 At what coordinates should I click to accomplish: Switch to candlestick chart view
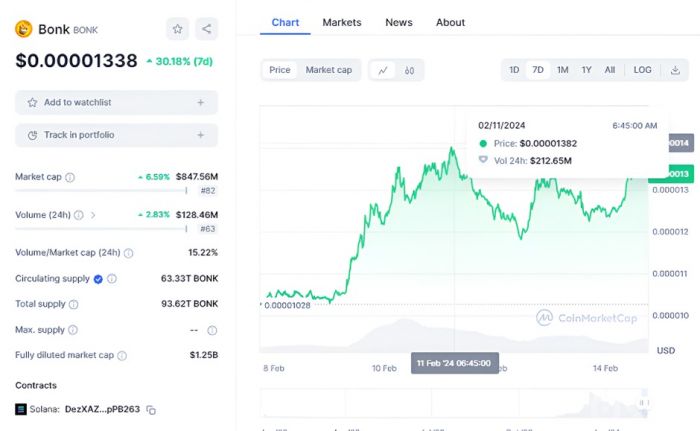(409, 70)
